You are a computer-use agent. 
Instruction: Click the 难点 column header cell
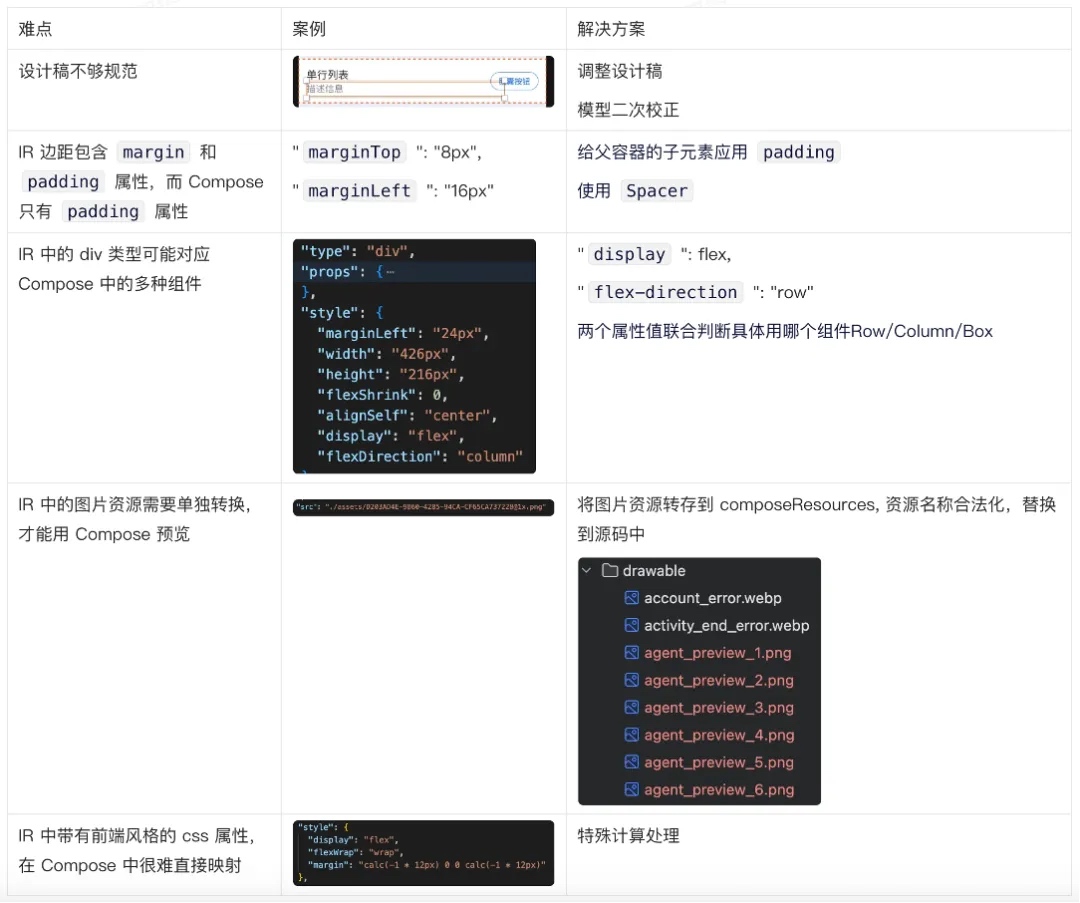coord(36,29)
